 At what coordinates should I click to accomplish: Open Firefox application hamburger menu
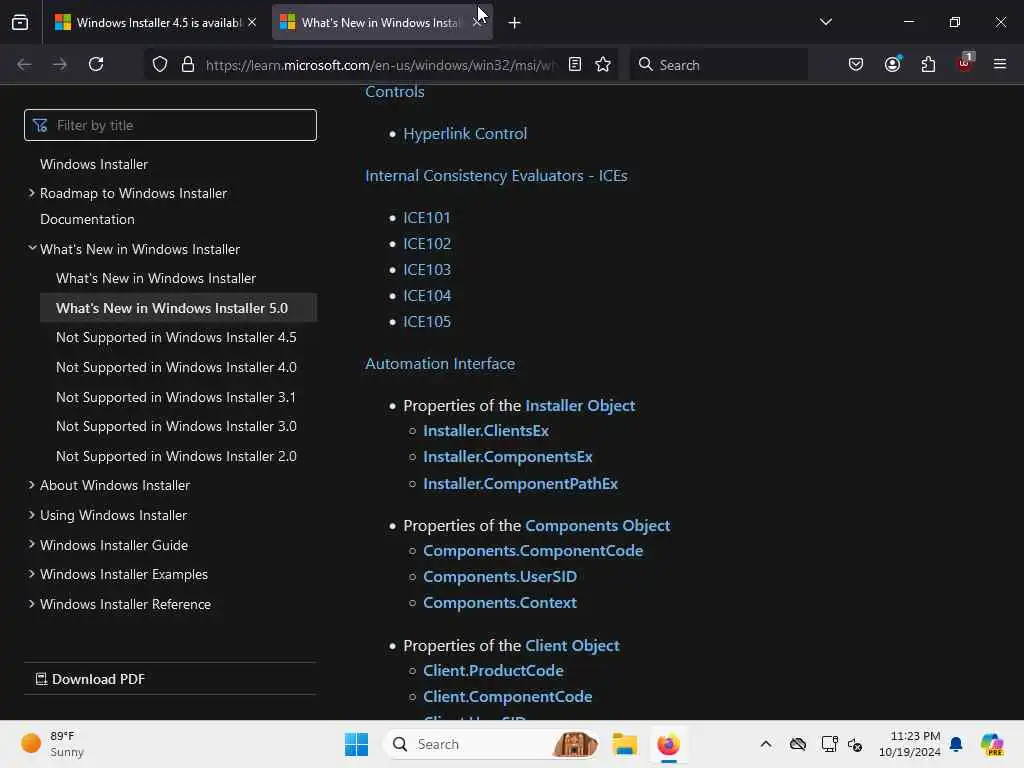(1000, 64)
